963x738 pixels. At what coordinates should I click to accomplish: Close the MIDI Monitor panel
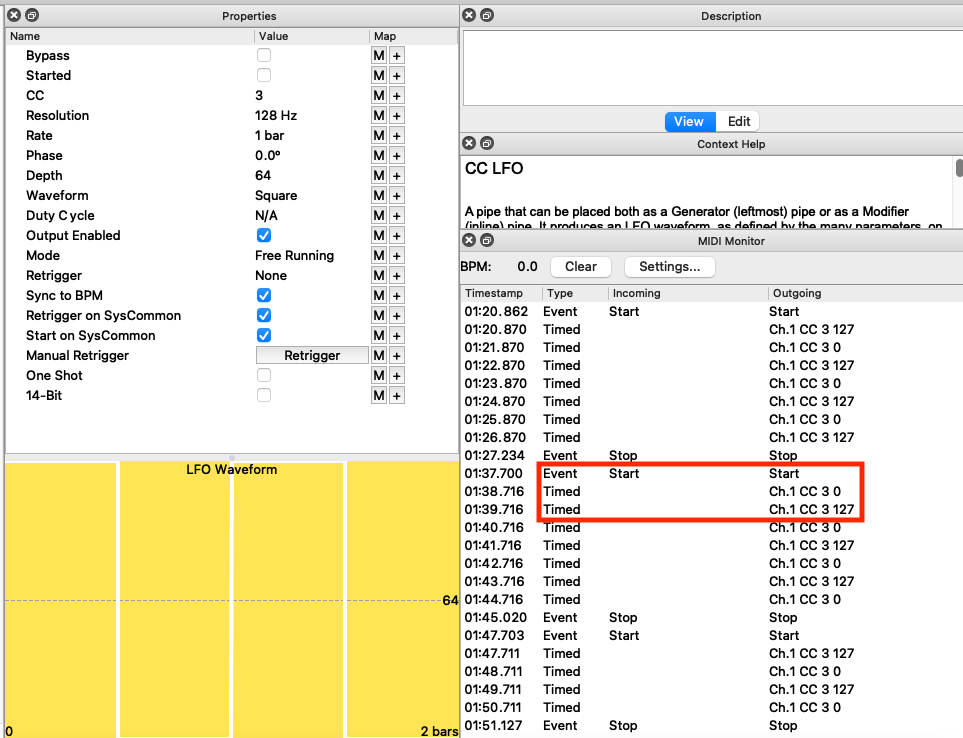click(469, 240)
